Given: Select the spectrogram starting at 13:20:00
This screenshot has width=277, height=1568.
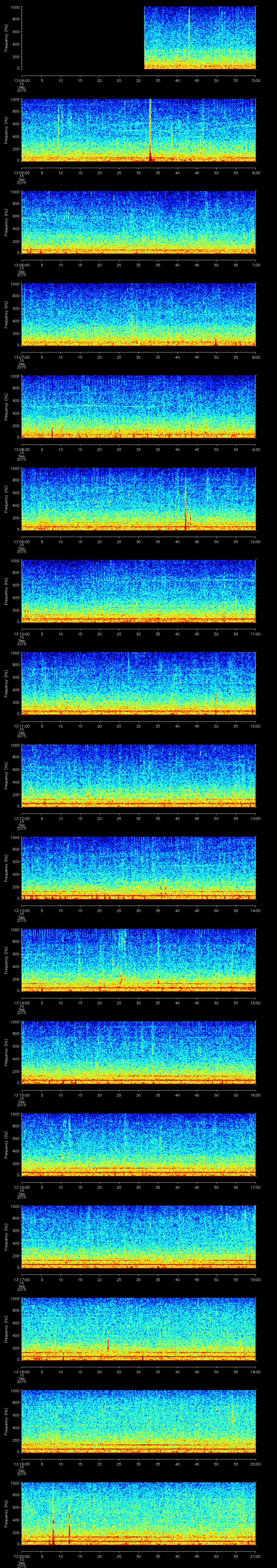Looking at the screenshot, I should click(x=139, y=1514).
